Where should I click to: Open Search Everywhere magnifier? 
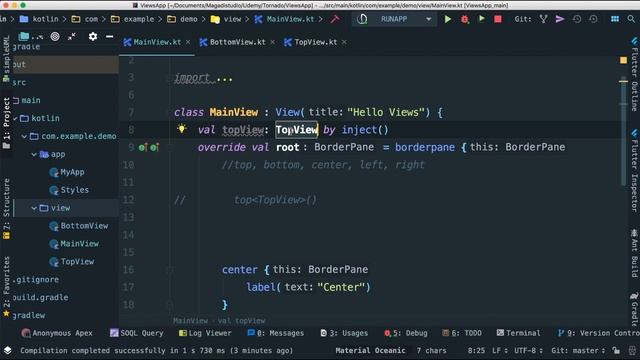(631, 19)
